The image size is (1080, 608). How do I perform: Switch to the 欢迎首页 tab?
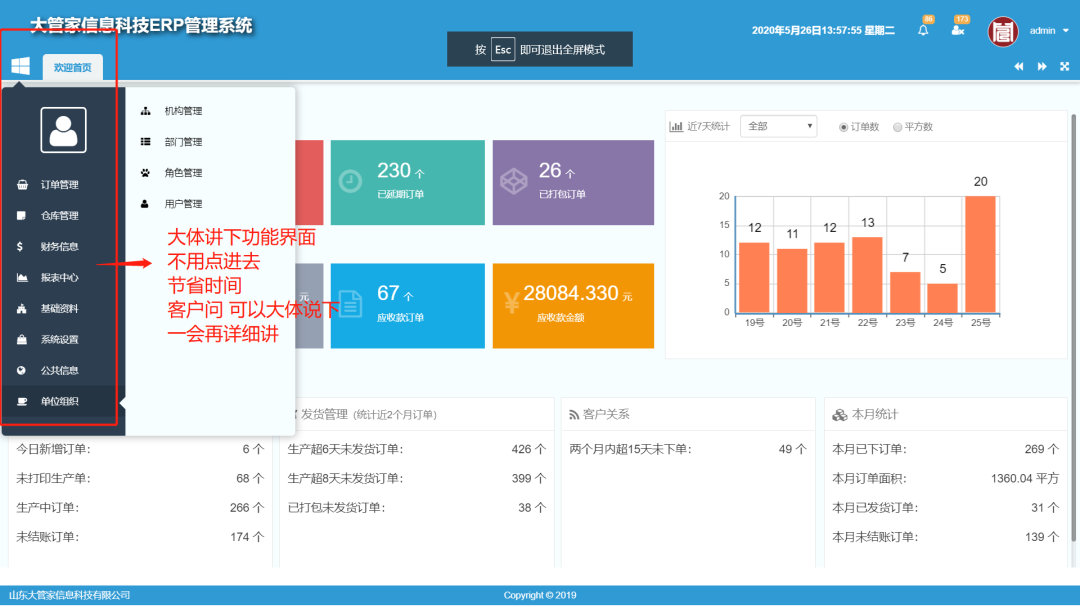click(72, 67)
